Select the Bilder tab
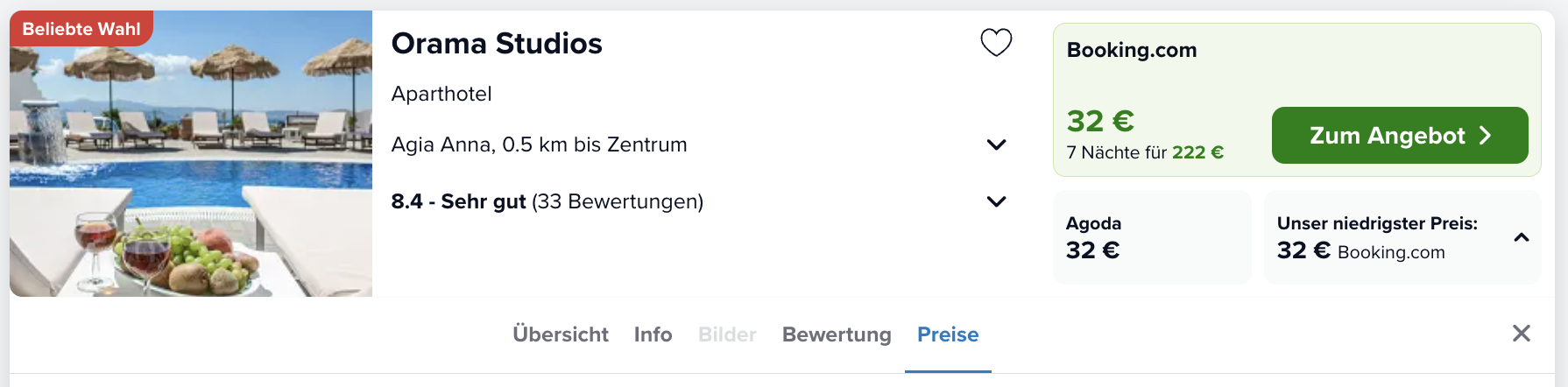This screenshot has height=387, width=1568. (727, 334)
